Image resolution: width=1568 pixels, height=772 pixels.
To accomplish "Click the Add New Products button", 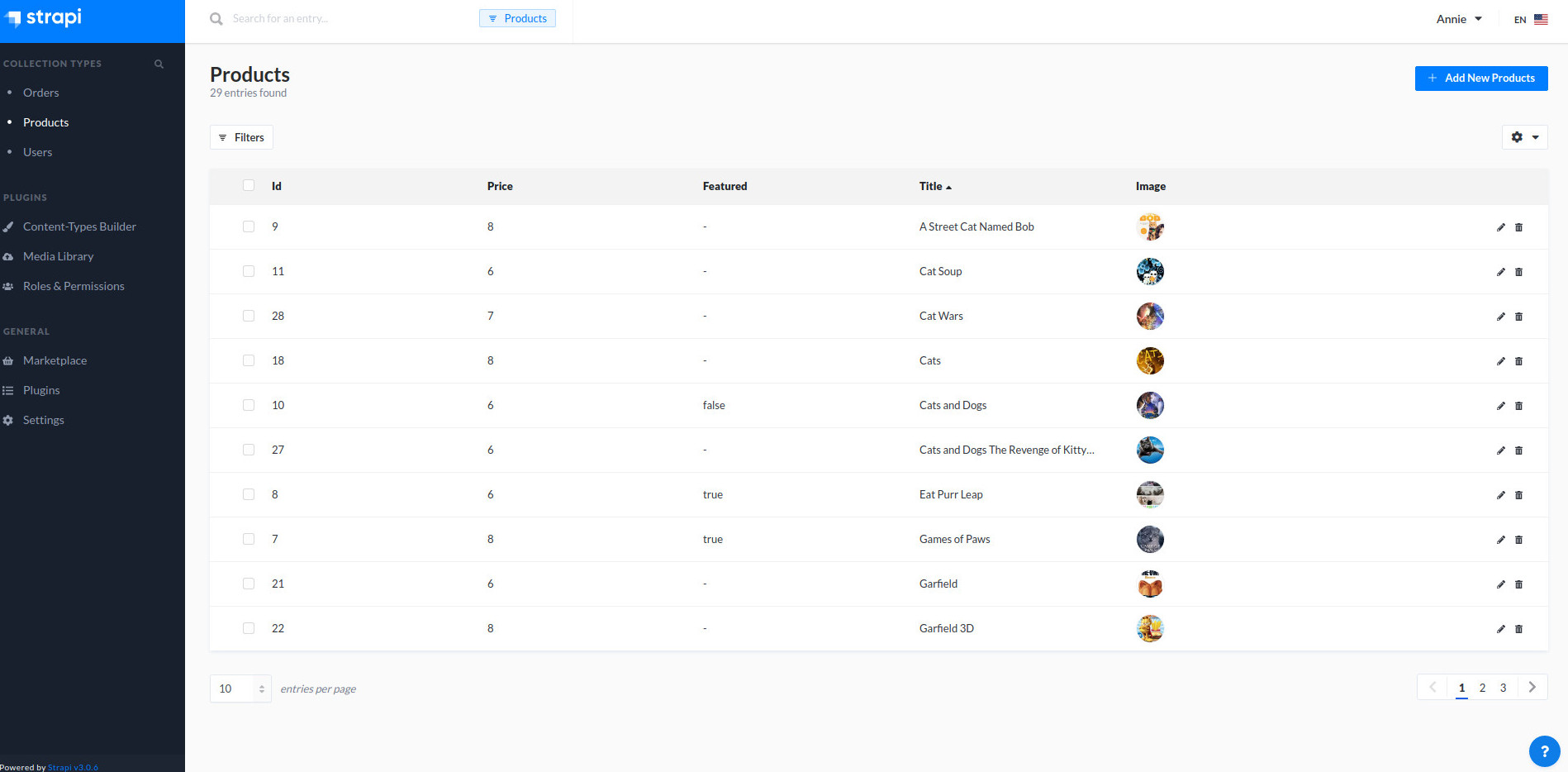I will pyautogui.click(x=1481, y=79).
